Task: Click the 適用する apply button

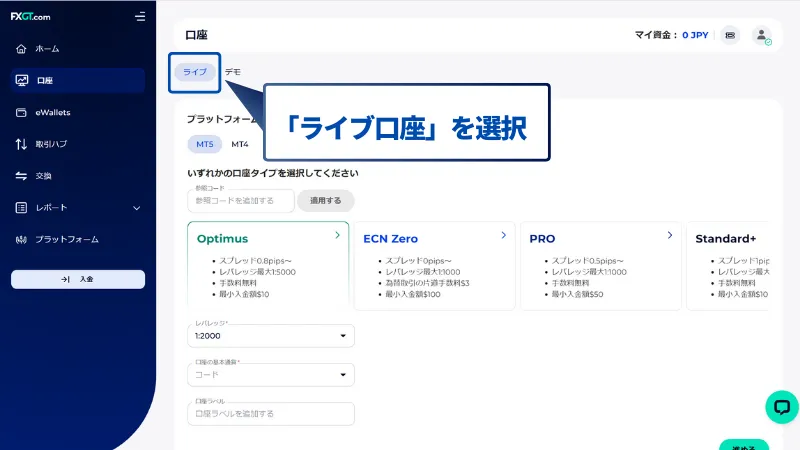Action: point(326,201)
